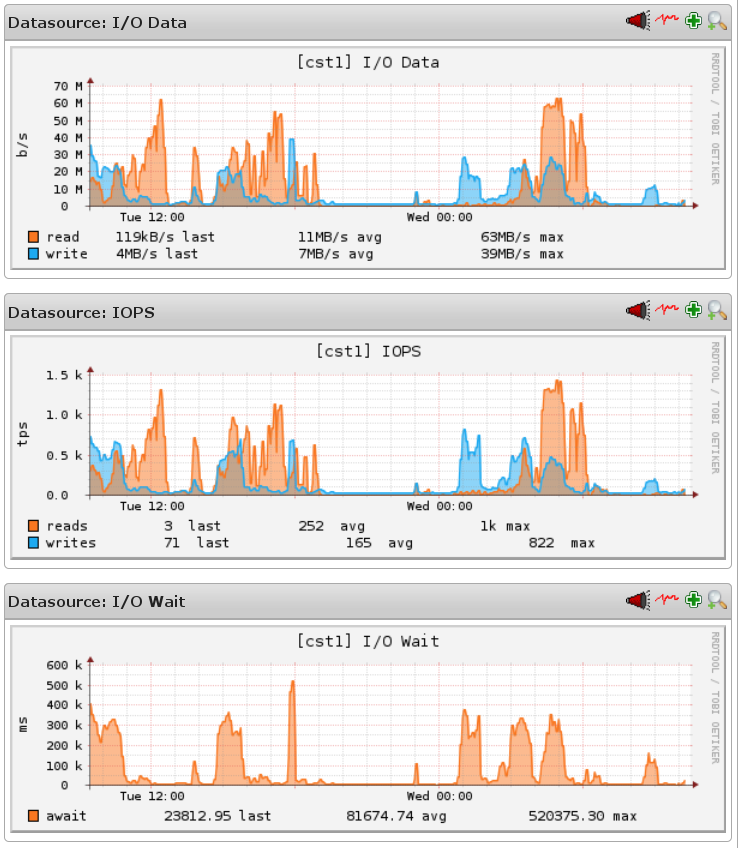The image size is (739, 848).
Task: Click the orange read legend swatch
Action: click(34, 237)
